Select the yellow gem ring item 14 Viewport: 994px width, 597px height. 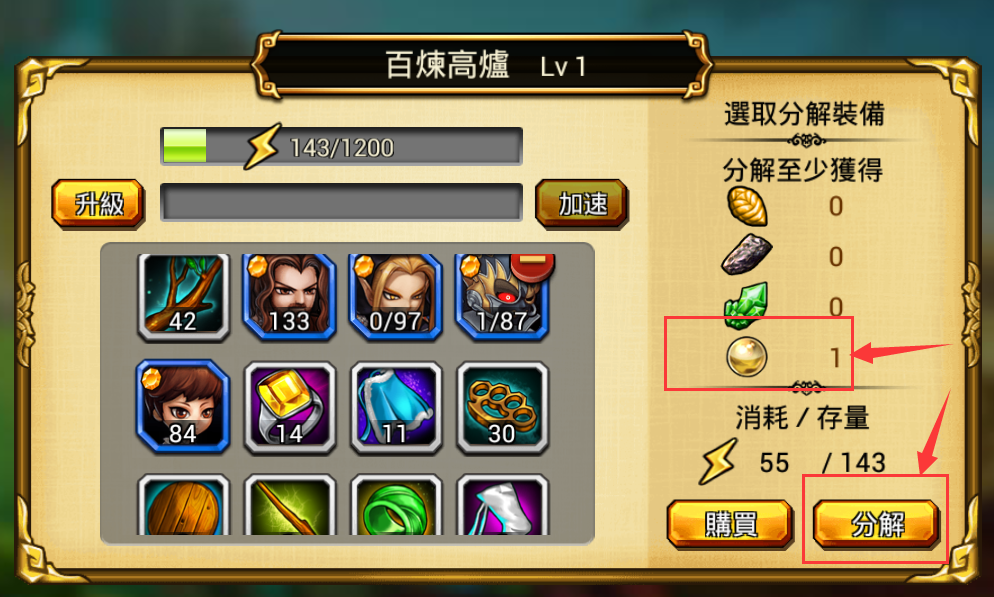click(290, 408)
